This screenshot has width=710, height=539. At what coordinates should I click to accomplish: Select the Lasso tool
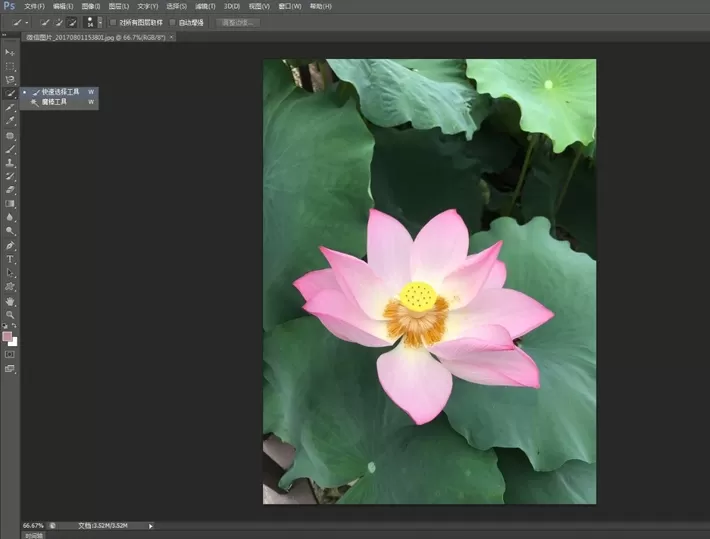(10, 80)
